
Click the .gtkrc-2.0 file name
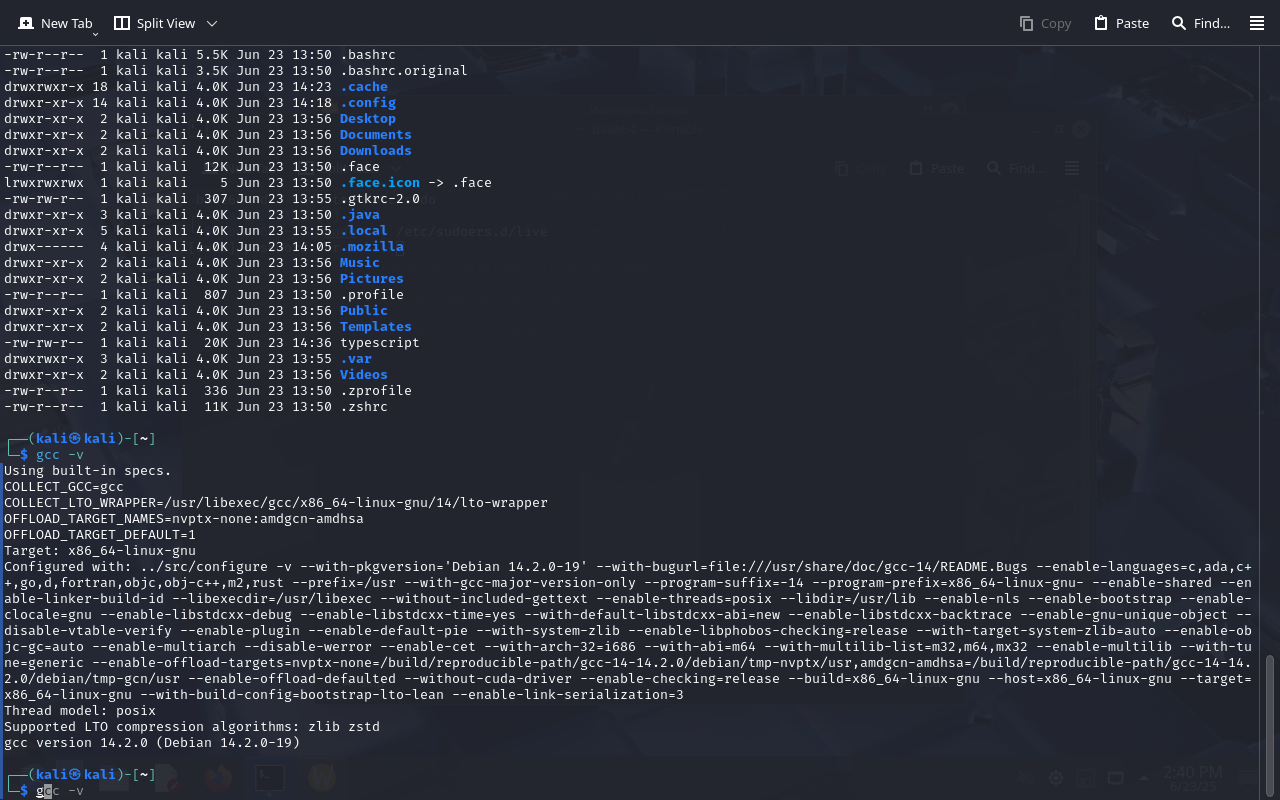[380, 199]
